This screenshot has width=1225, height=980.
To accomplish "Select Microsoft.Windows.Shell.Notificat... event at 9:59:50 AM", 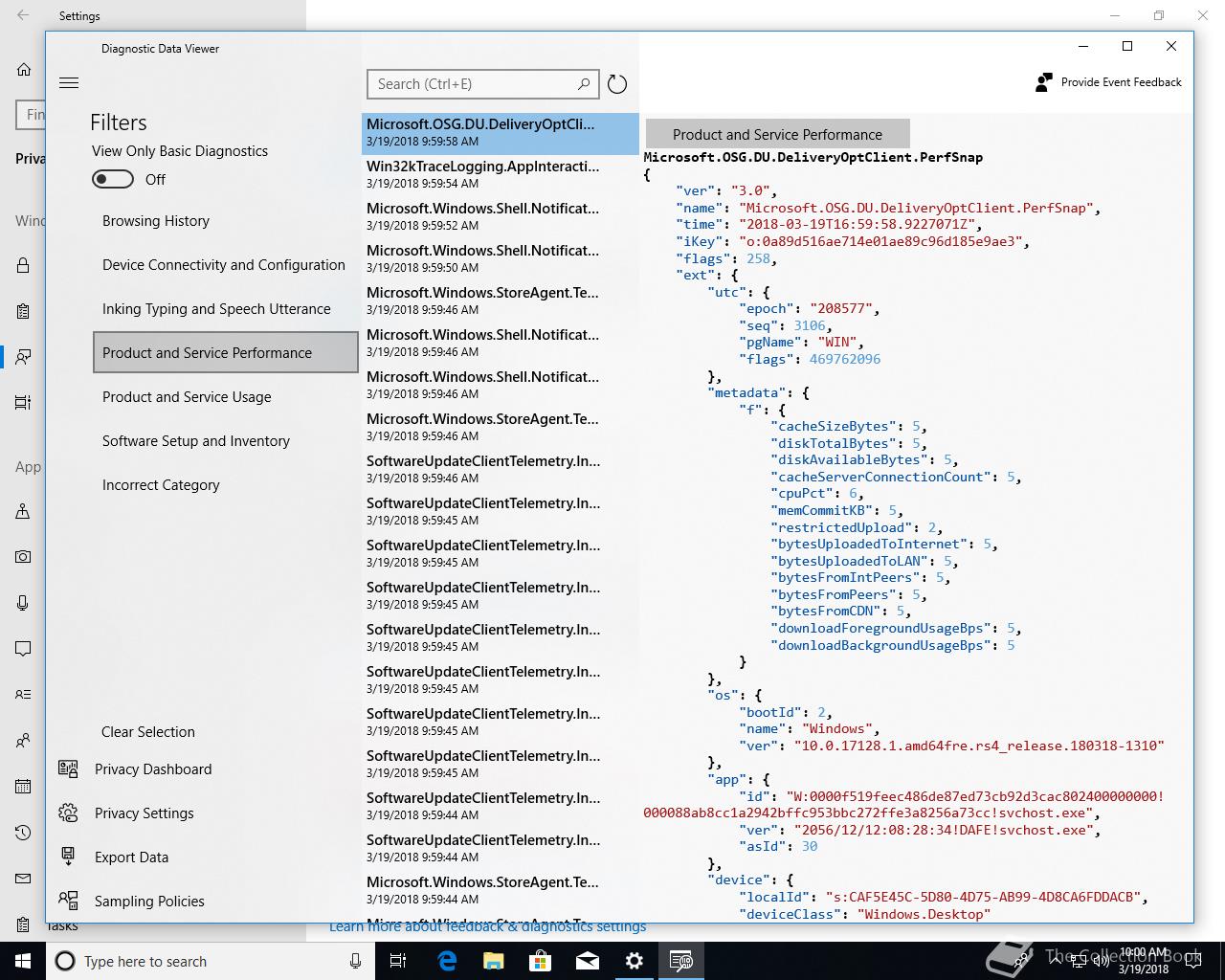I will tap(500, 258).
